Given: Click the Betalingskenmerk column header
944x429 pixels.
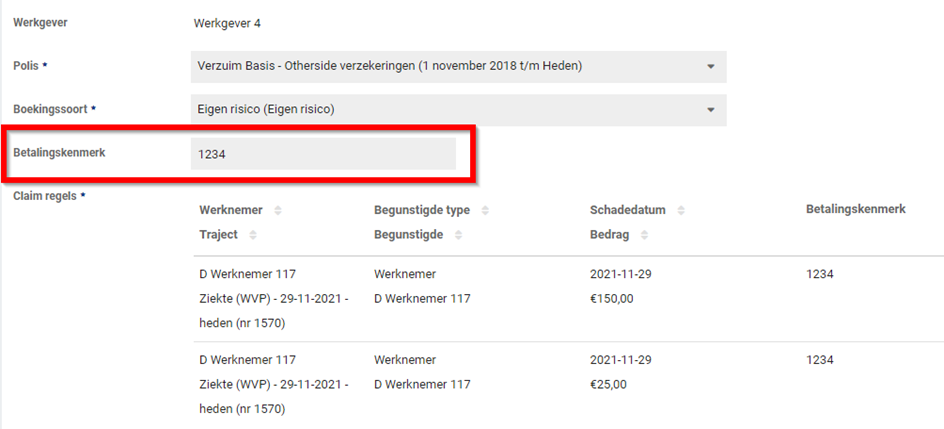Looking at the screenshot, I should point(855,209).
